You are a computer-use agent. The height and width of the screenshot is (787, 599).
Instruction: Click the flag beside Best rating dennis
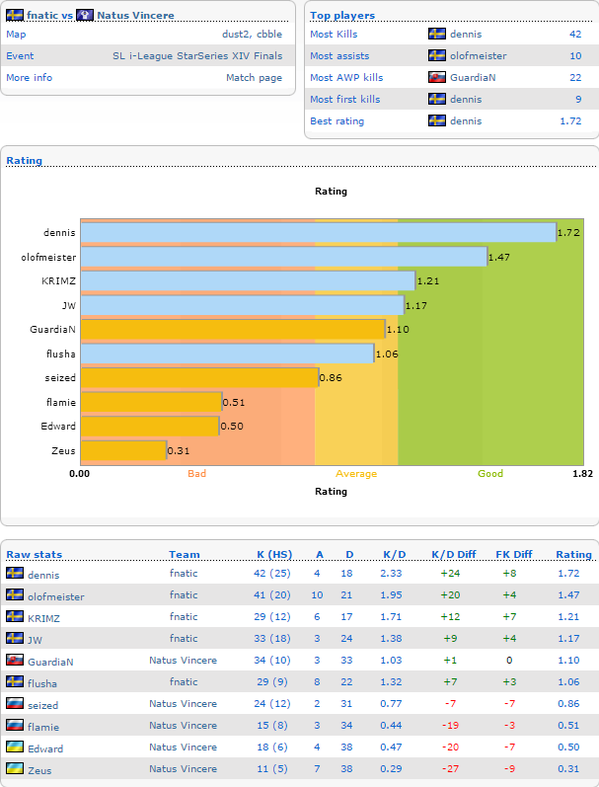(x=437, y=120)
